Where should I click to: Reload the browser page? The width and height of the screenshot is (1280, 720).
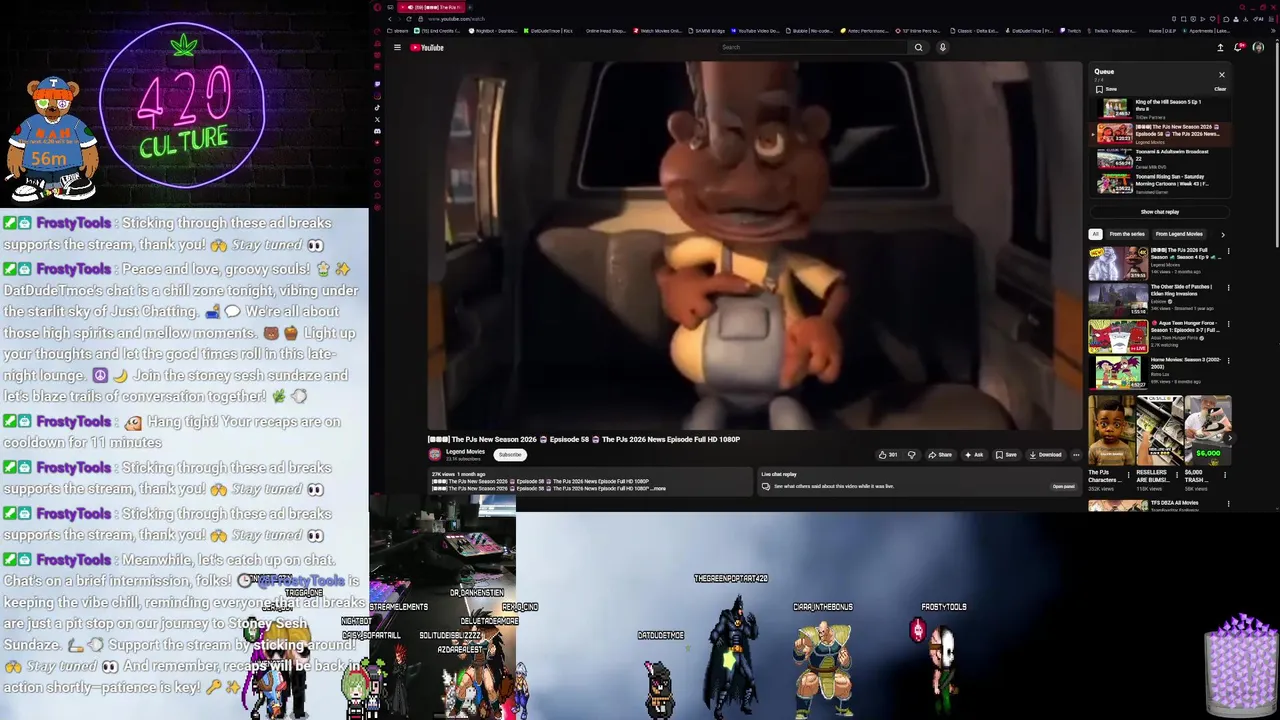(408, 19)
